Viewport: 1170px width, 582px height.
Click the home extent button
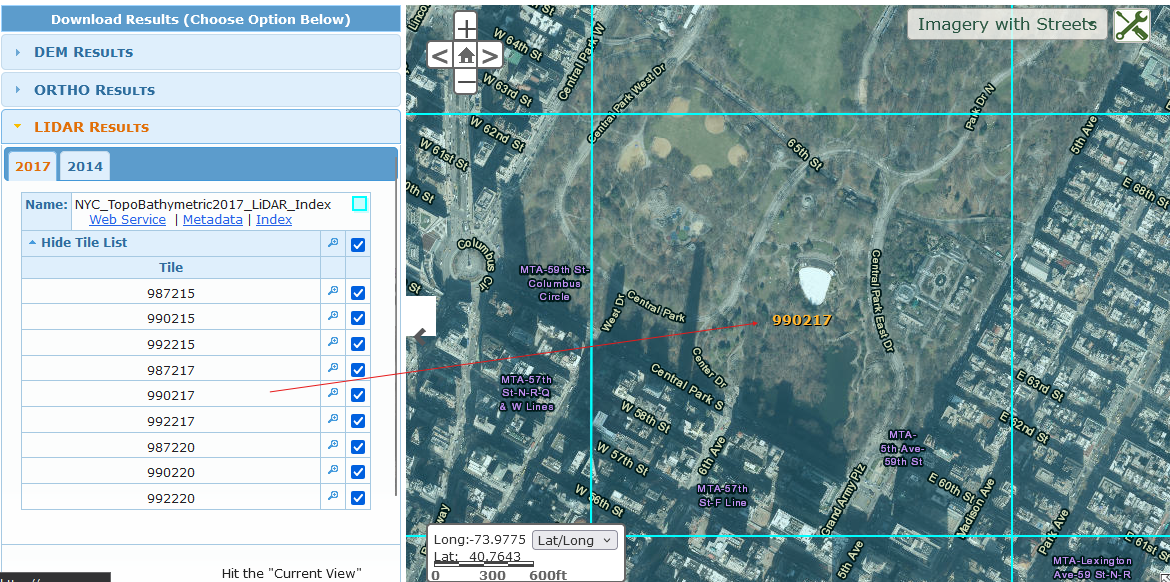[x=466, y=55]
